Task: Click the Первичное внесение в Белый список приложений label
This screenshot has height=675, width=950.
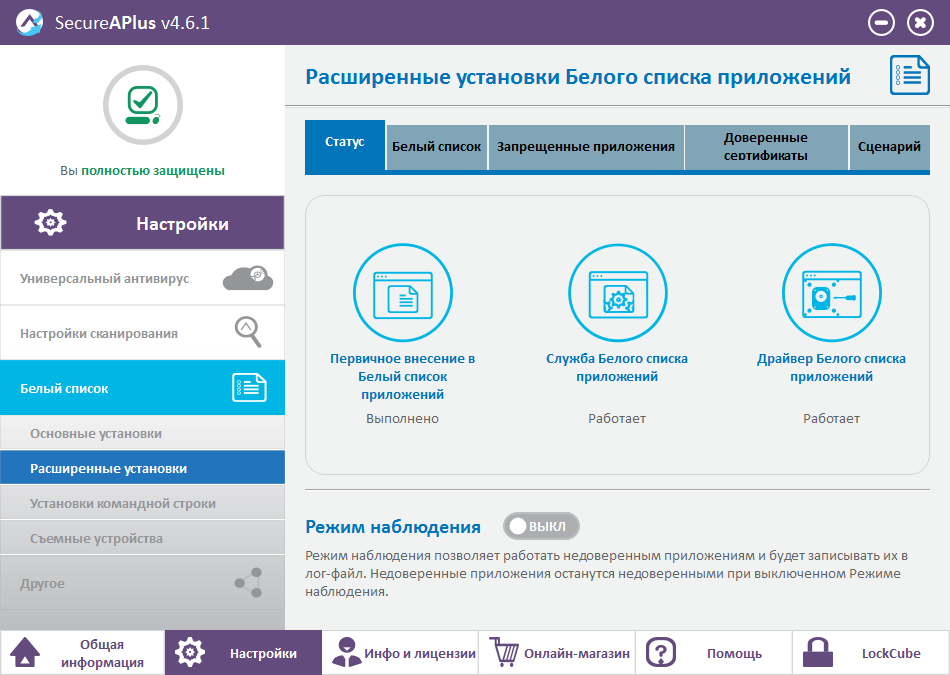Action: (402, 376)
